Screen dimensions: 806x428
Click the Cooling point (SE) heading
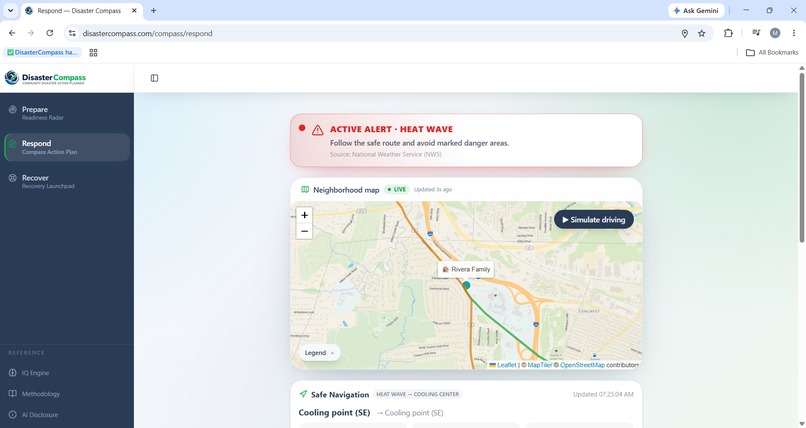point(334,413)
